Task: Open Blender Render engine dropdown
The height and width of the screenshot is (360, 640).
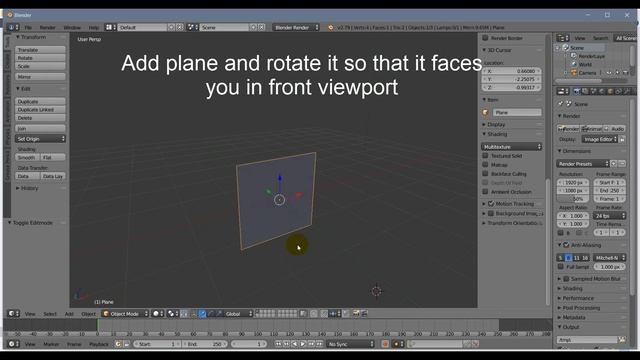Action: pos(296,27)
